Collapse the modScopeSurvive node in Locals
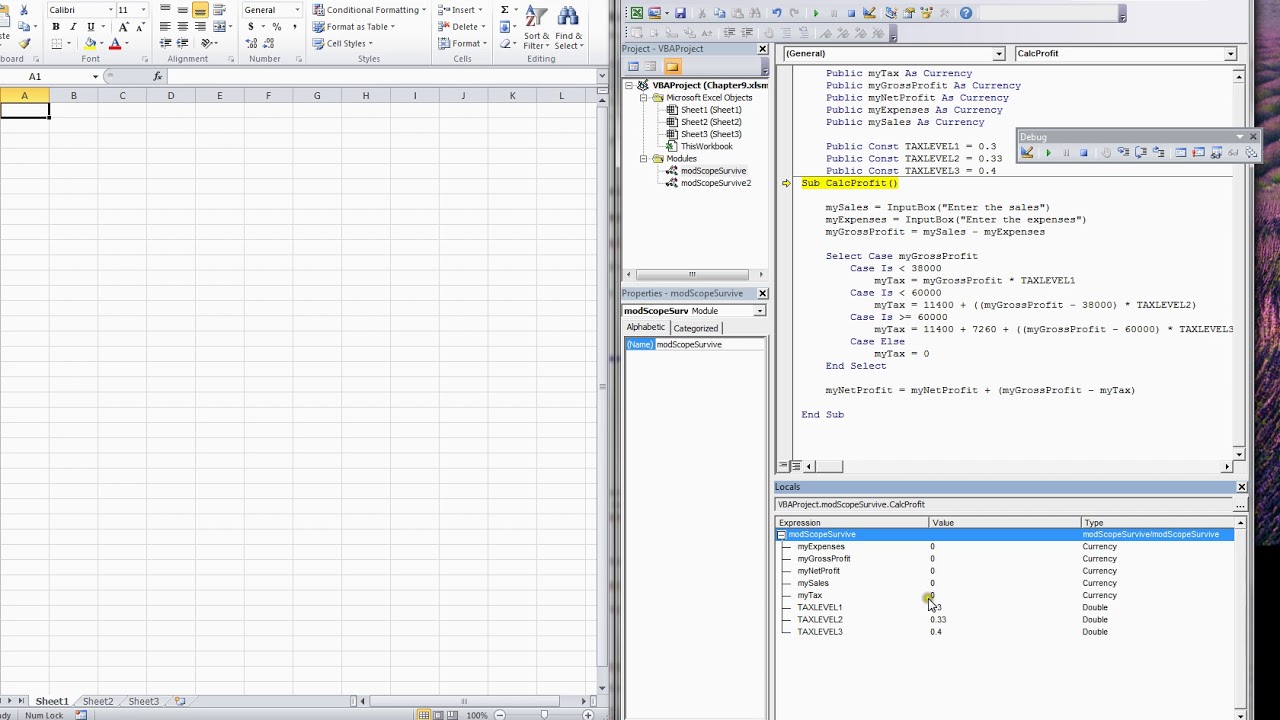The image size is (1280, 720). point(782,535)
